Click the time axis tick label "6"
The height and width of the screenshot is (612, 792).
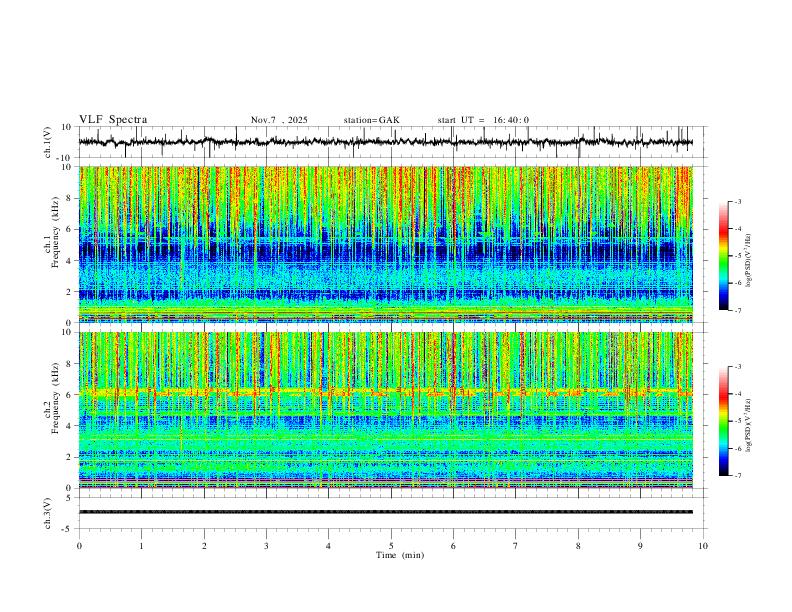click(x=453, y=546)
